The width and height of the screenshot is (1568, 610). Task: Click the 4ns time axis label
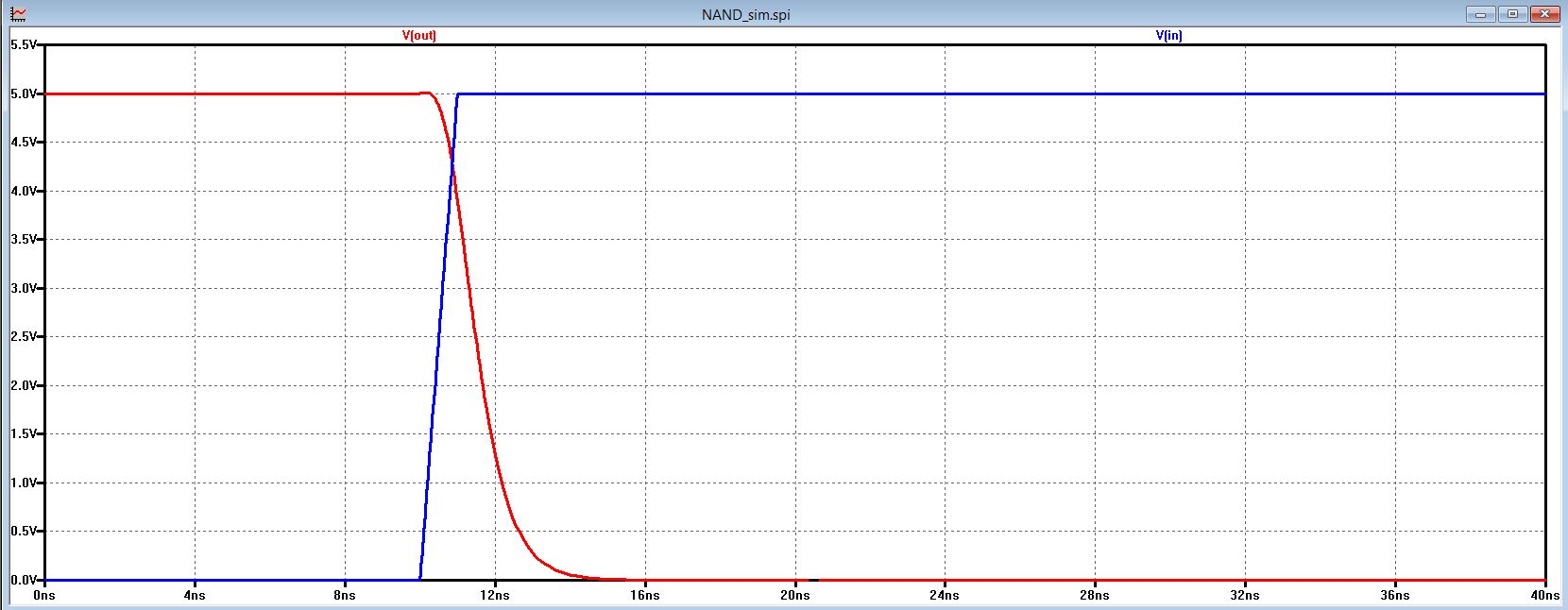coord(195,595)
